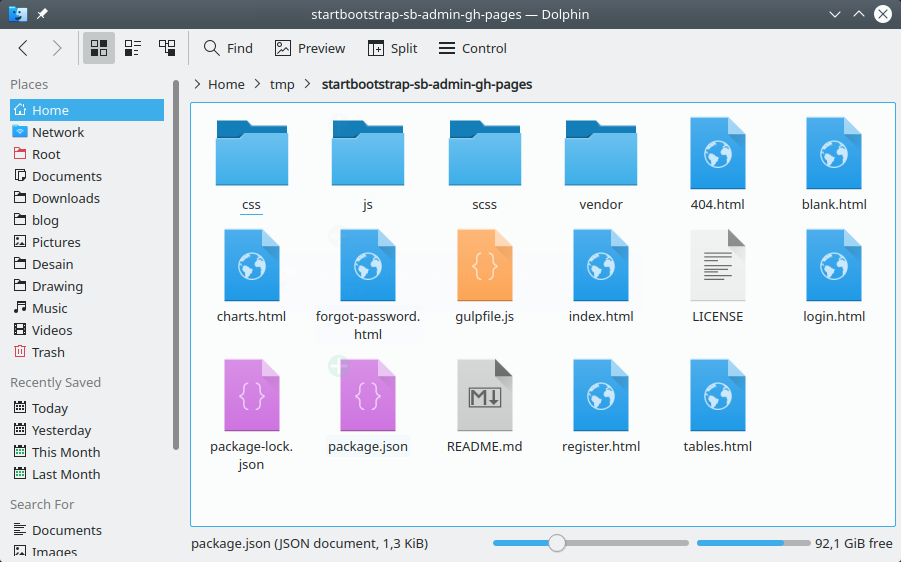Select the login.html file icon
Image resolution: width=901 pixels, height=562 pixels.
(834, 265)
